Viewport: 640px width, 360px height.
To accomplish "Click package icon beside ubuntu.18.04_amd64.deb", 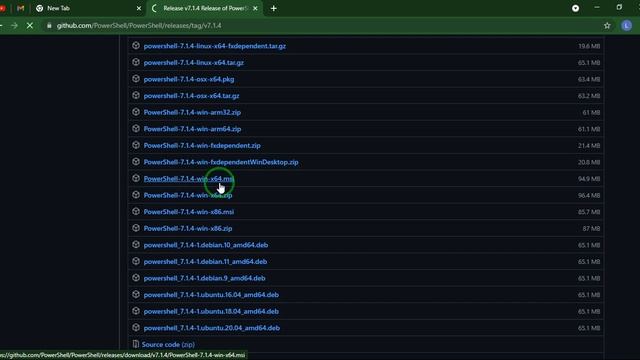I will 136,311.
